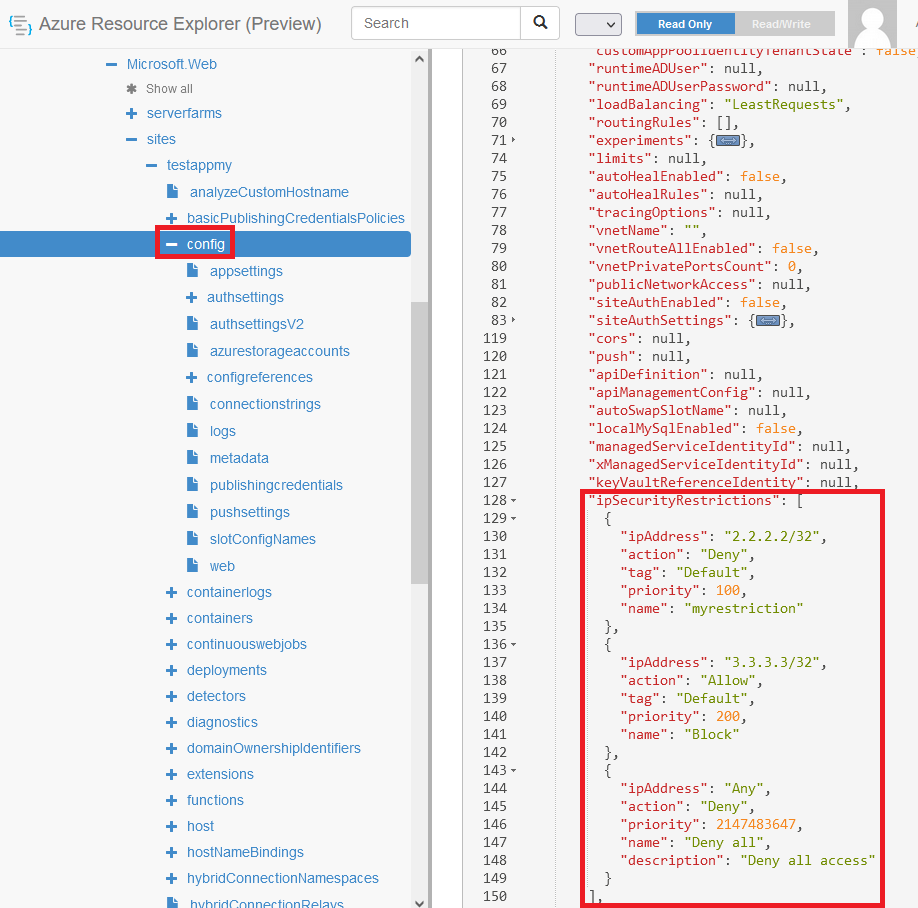
Task: Click the Show all link
Action: click(x=169, y=89)
